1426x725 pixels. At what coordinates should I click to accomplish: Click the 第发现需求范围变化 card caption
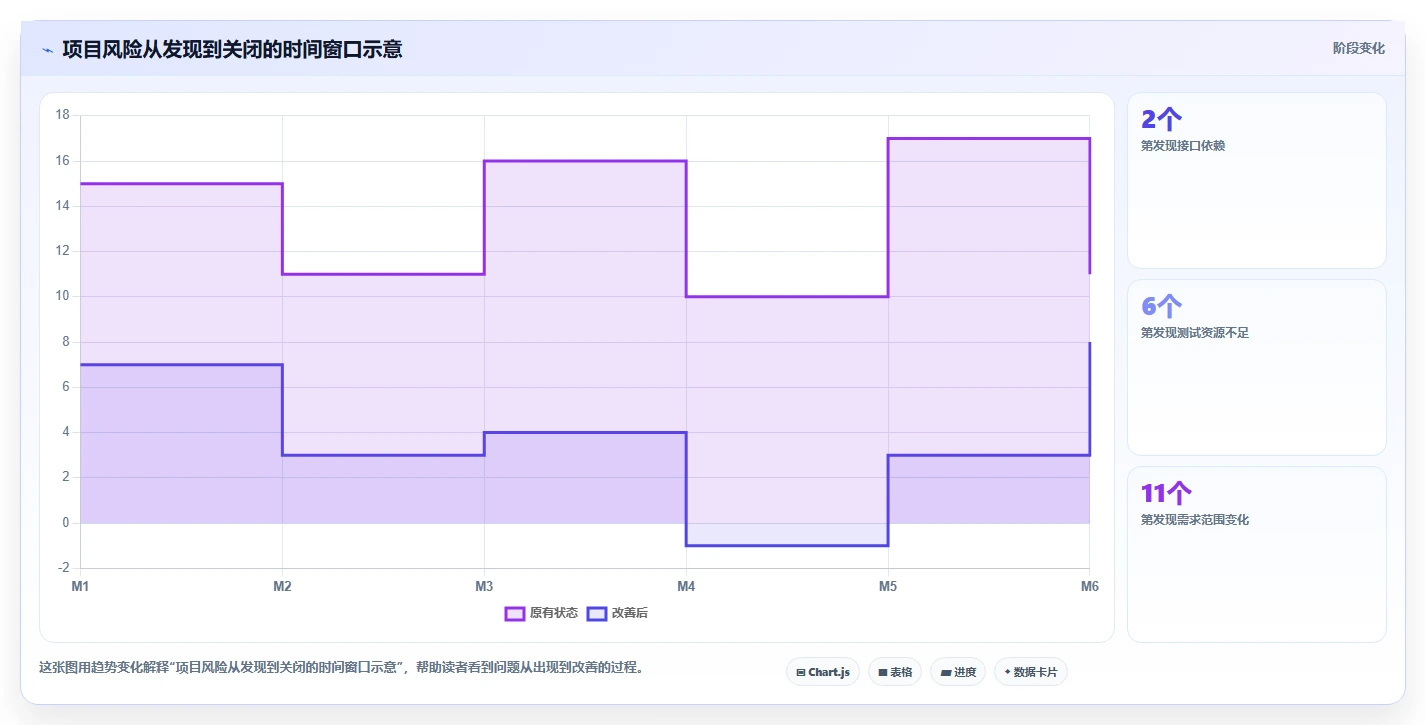coord(1195,520)
